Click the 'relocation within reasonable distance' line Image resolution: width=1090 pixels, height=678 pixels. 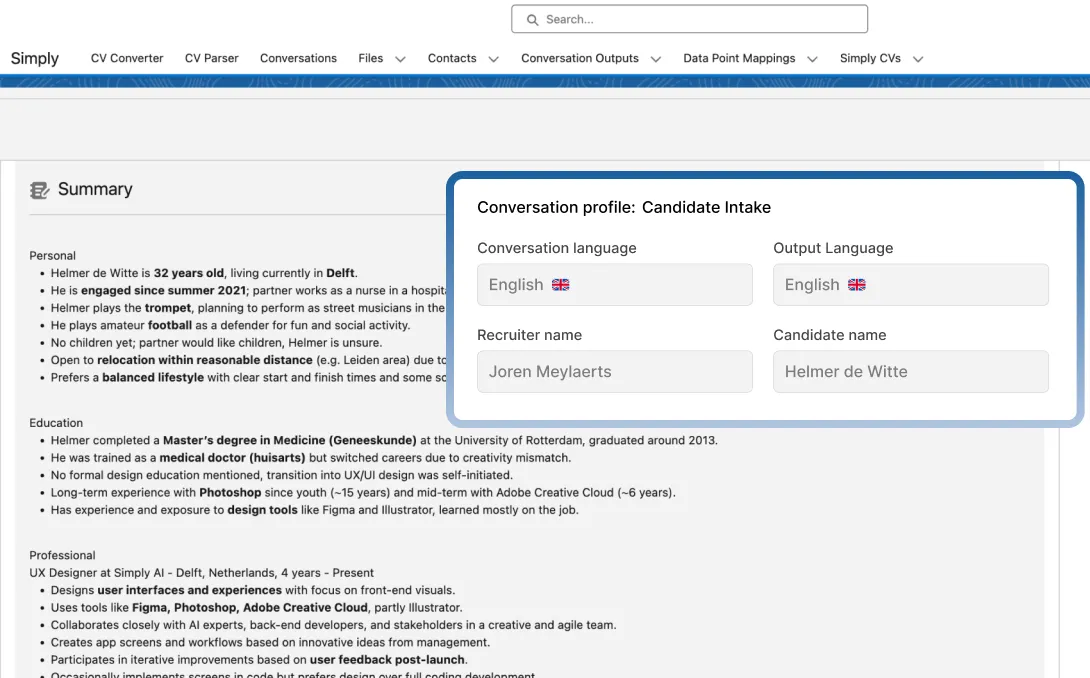click(x=248, y=360)
